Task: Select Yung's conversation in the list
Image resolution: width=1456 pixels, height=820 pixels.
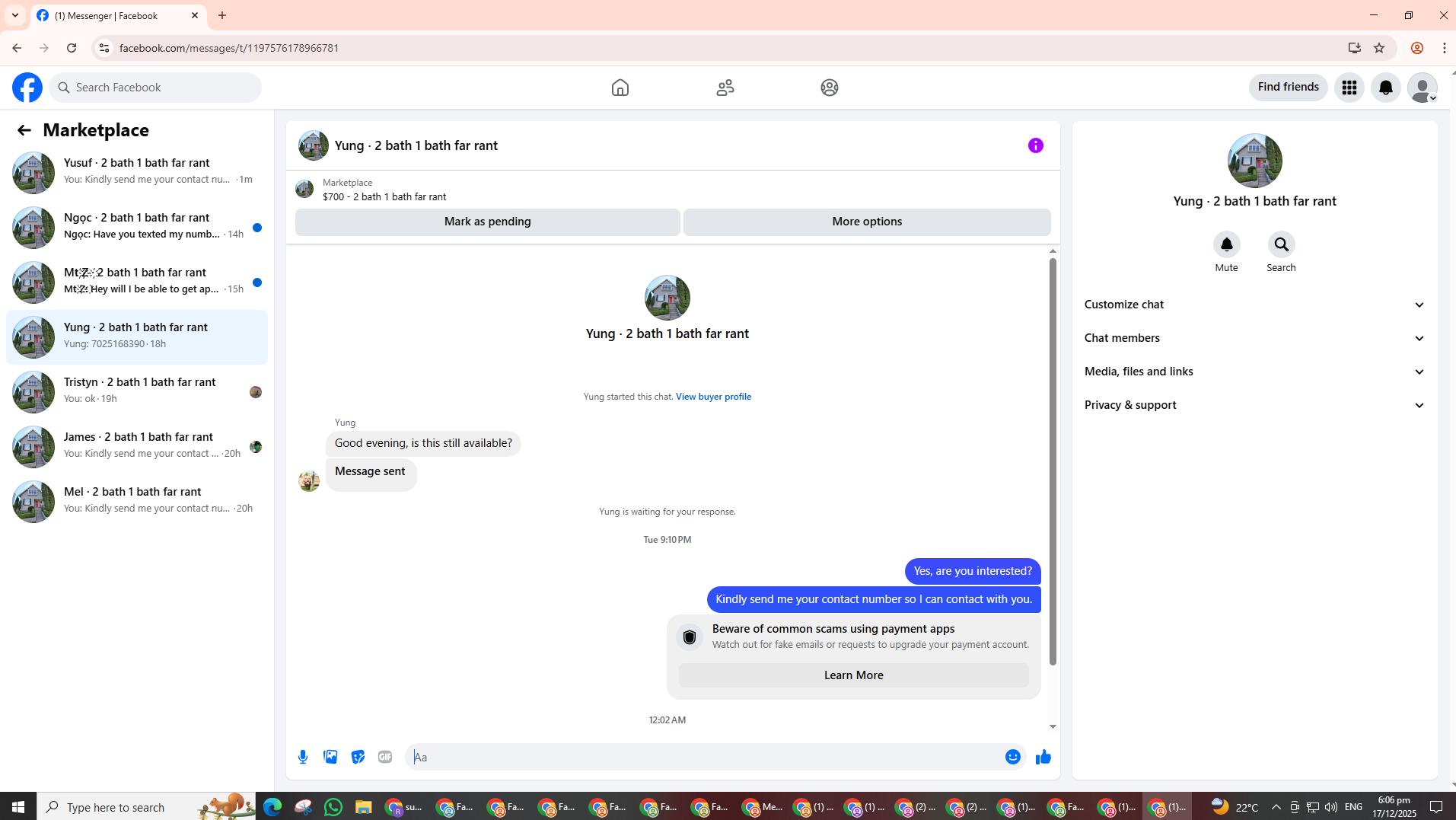Action: click(137, 337)
